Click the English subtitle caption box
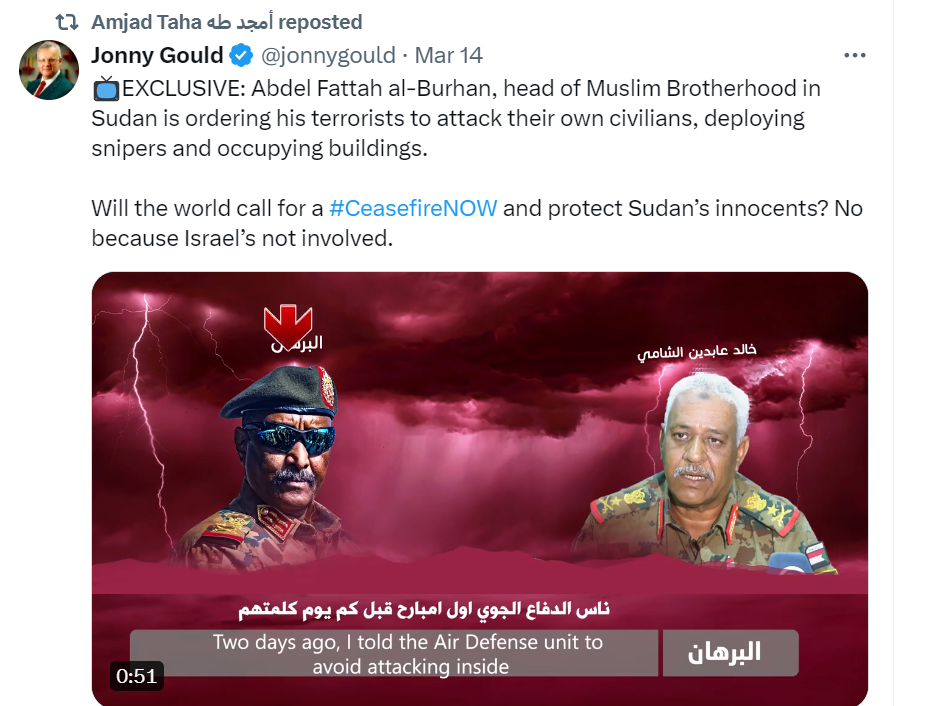 tap(394, 653)
